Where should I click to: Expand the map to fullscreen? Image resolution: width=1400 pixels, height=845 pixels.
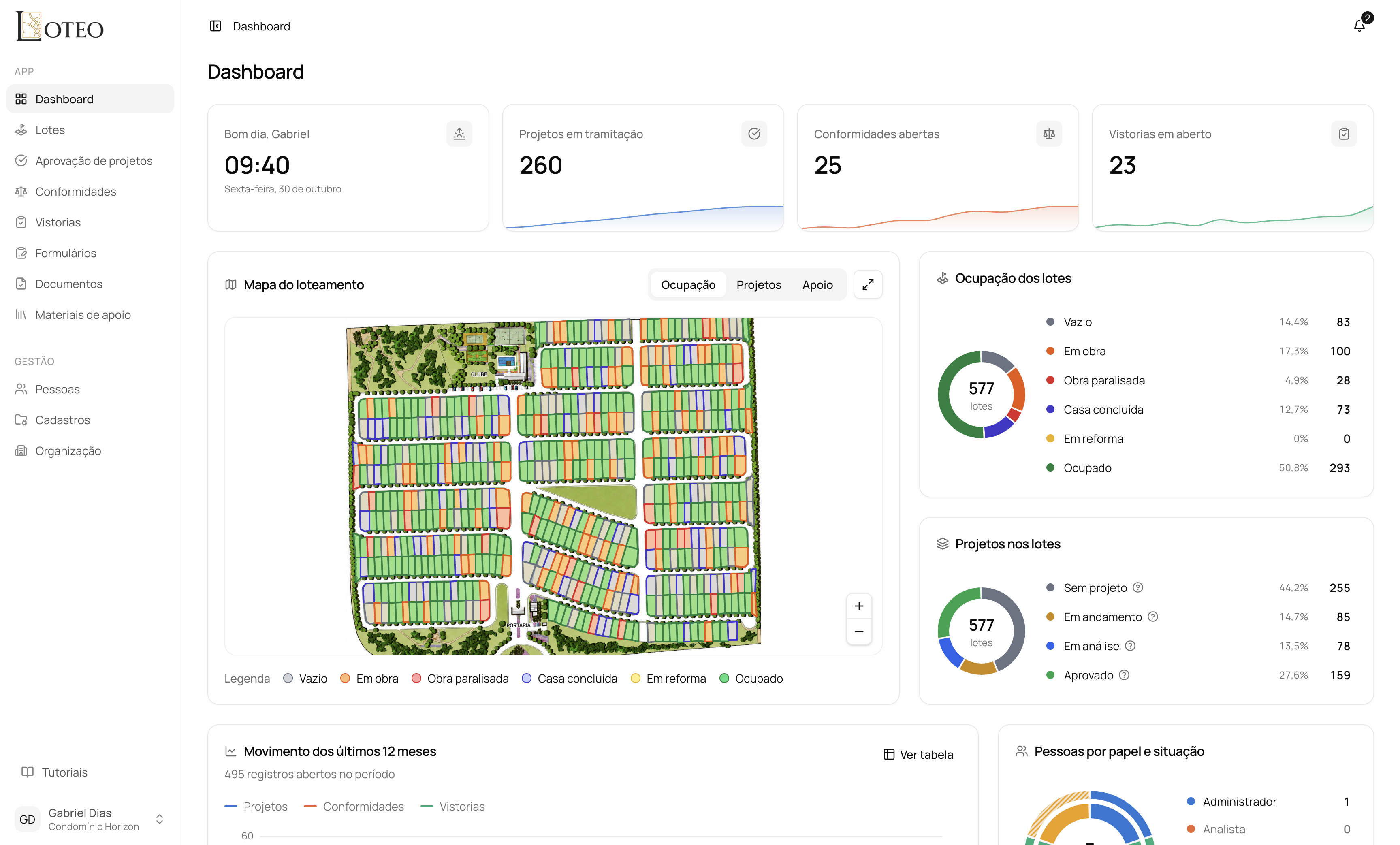pyautogui.click(x=868, y=284)
